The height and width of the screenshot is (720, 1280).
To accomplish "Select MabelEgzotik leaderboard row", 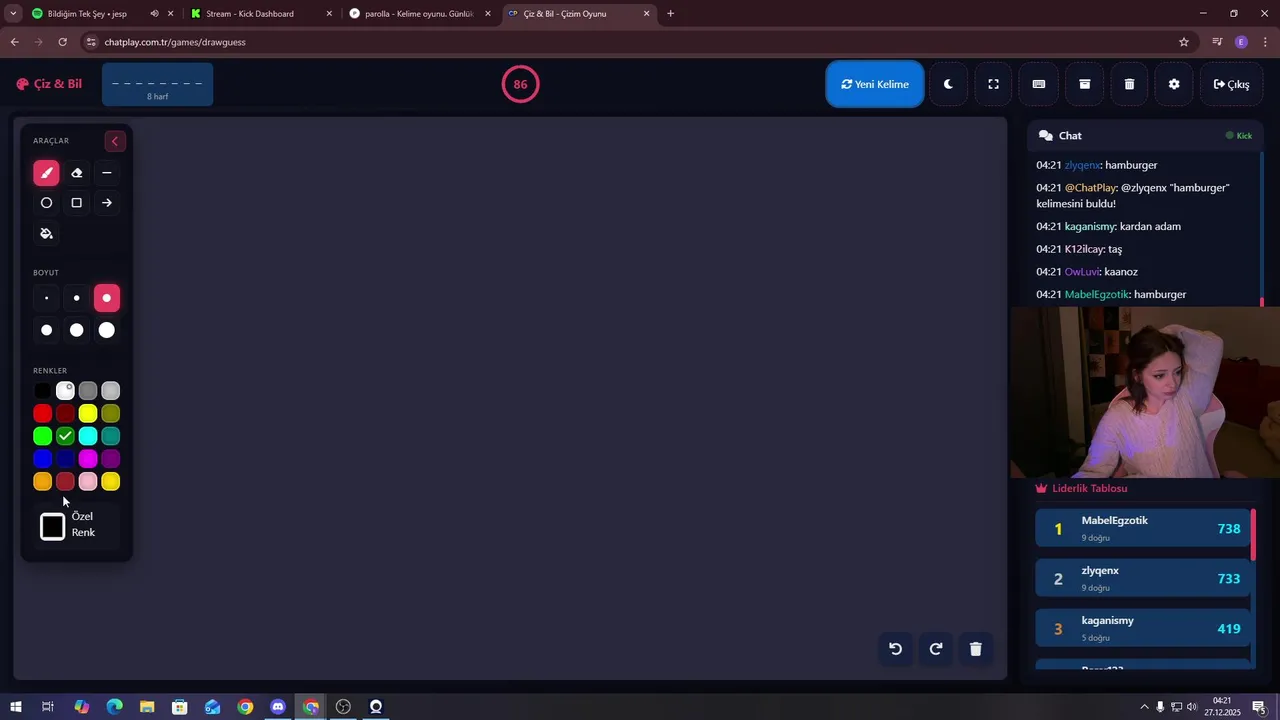I will tap(1143, 528).
